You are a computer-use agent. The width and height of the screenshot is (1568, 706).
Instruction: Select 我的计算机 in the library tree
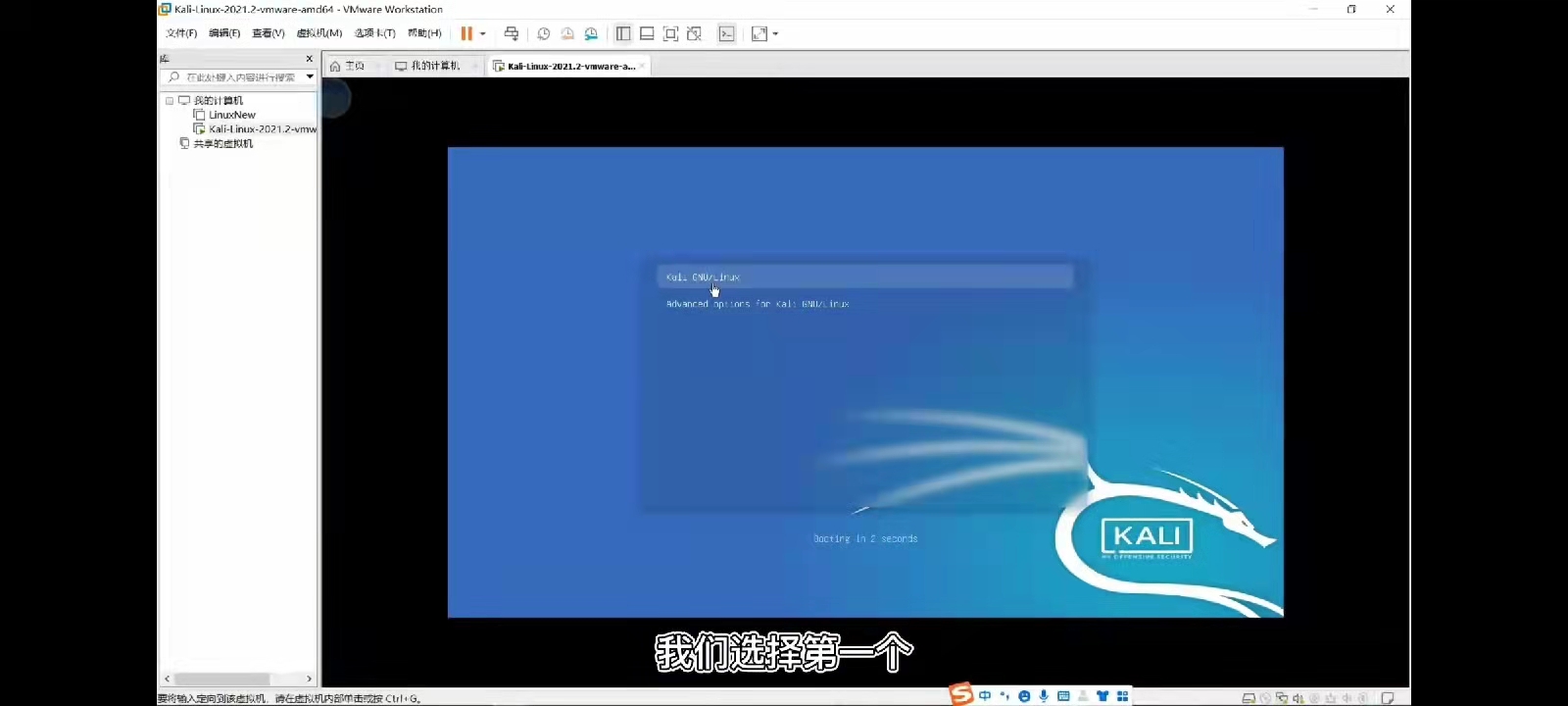218,101
